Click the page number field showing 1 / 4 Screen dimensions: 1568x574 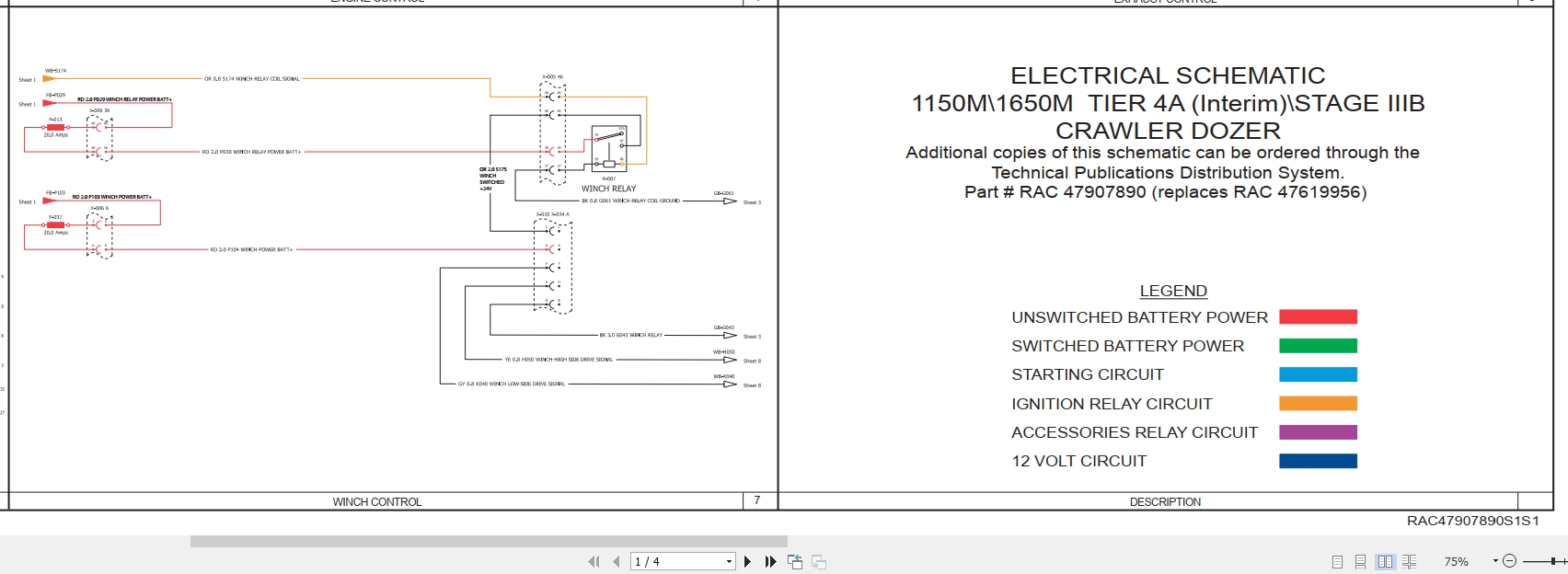point(677,561)
